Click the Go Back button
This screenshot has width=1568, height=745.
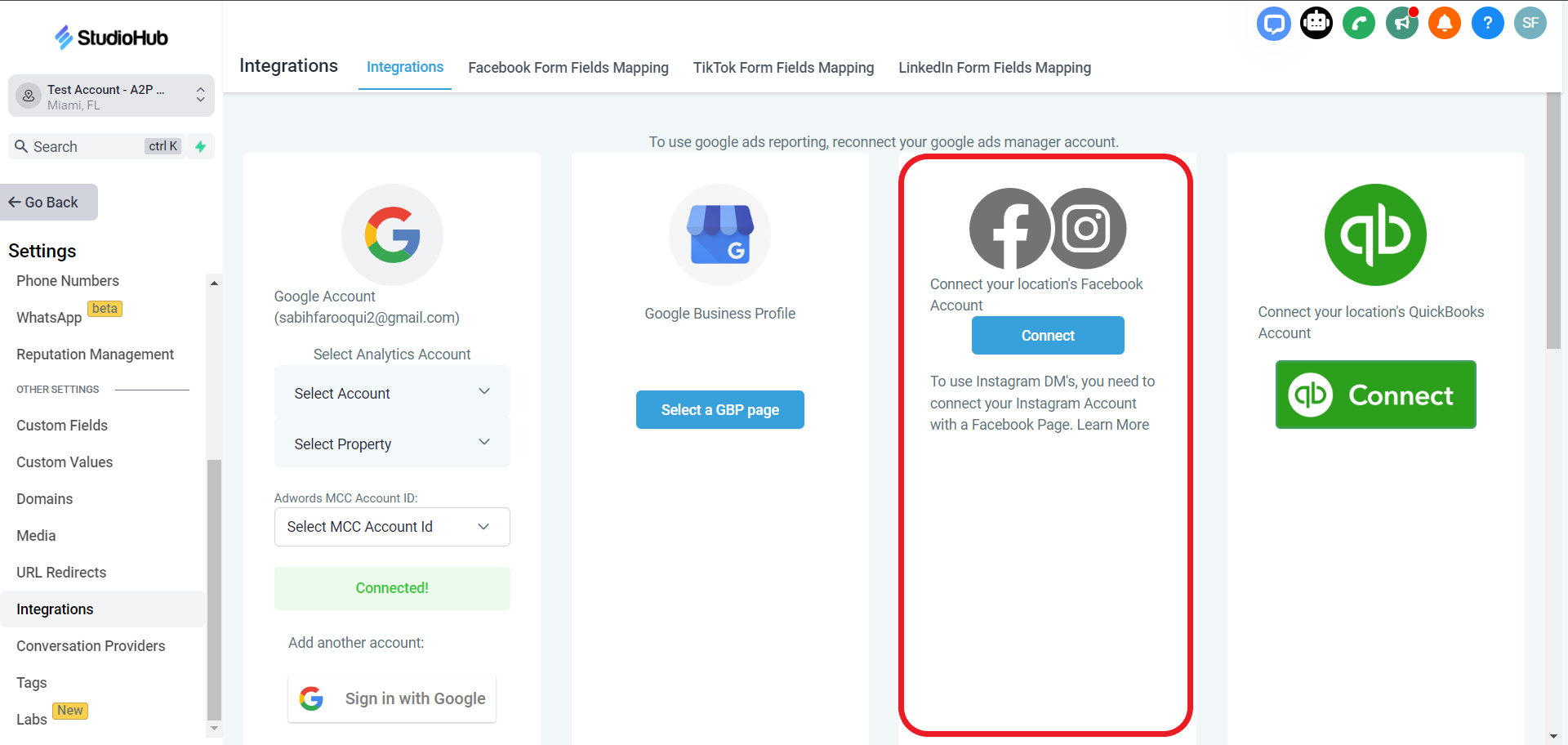point(49,202)
